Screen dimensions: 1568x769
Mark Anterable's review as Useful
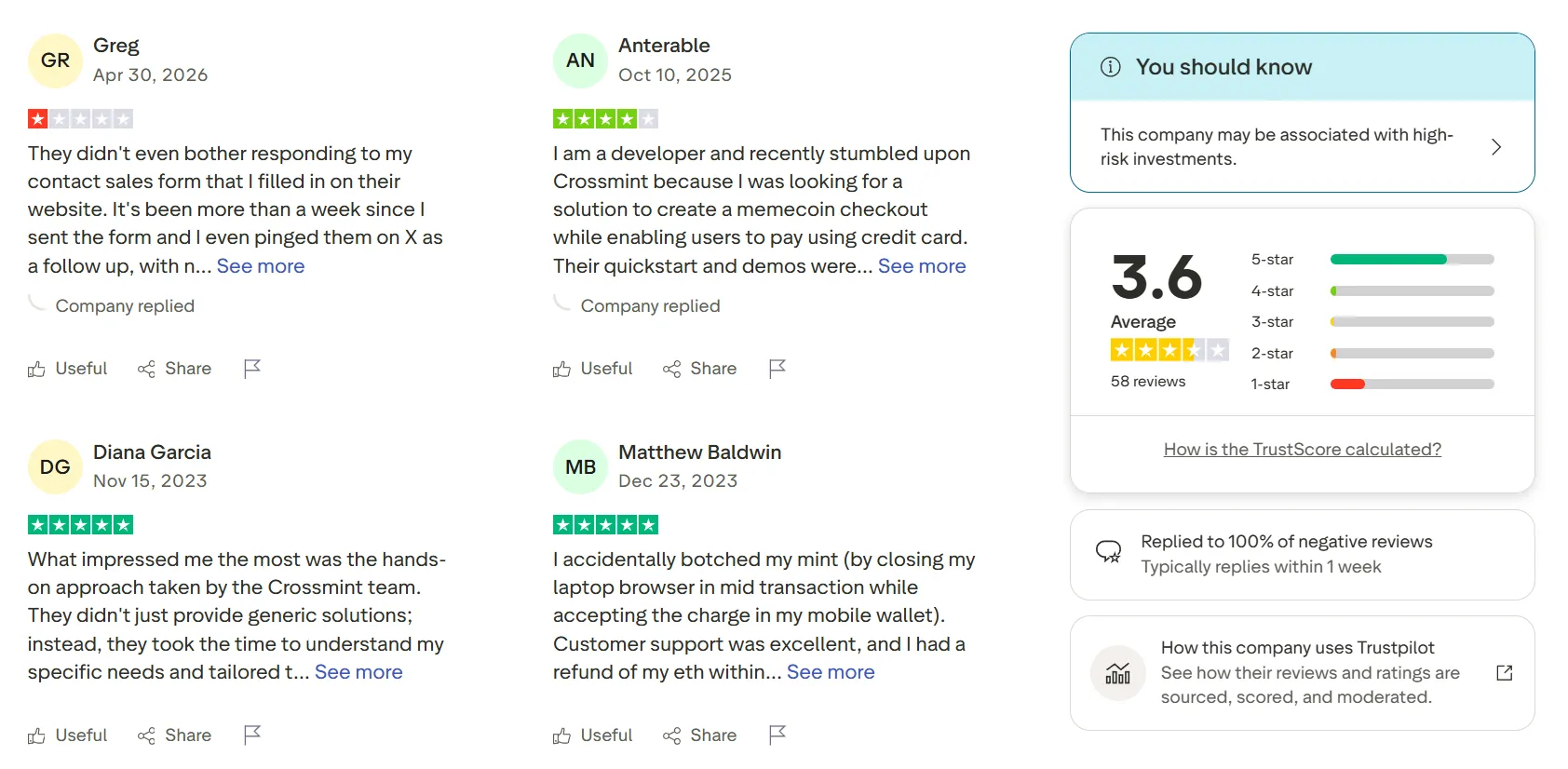click(x=592, y=369)
